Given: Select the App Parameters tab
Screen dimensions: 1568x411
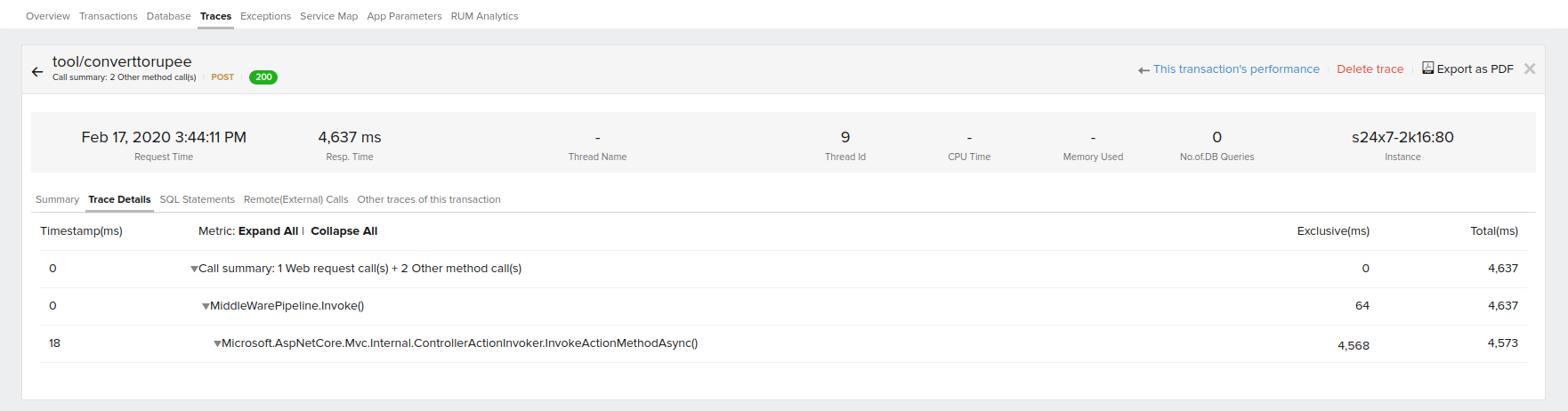Looking at the screenshot, I should [x=404, y=16].
